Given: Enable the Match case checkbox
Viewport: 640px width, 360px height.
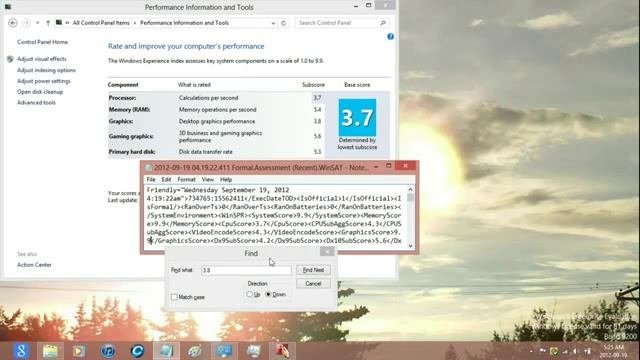Looking at the screenshot, I should click(174, 297).
